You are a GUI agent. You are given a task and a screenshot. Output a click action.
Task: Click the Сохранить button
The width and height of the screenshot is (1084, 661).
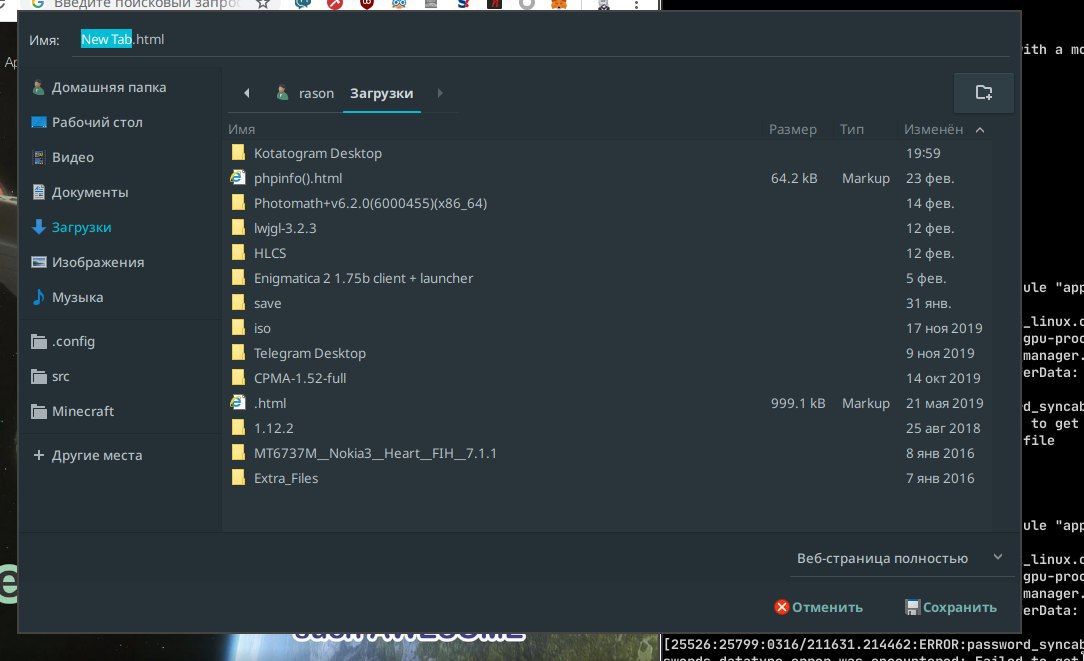click(x=951, y=607)
